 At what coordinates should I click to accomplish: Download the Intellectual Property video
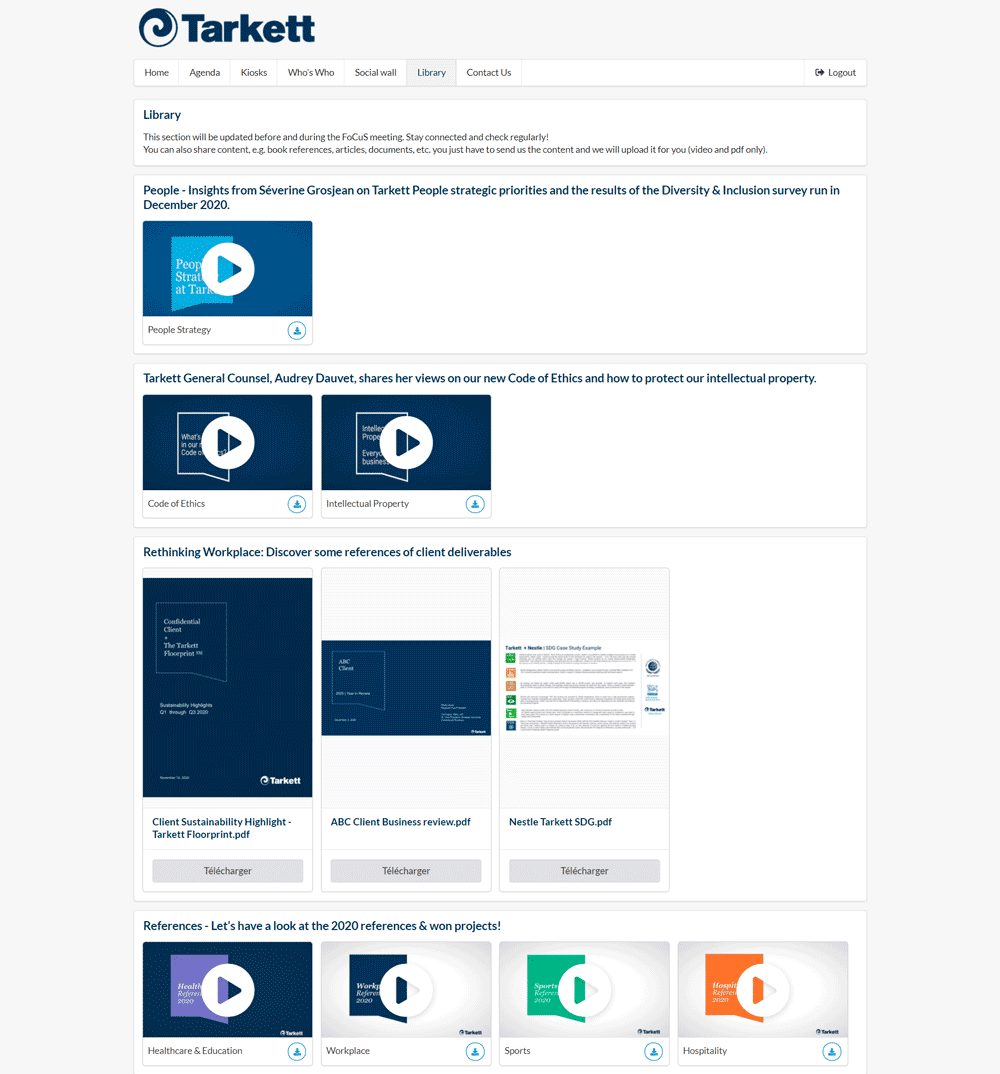click(x=475, y=505)
